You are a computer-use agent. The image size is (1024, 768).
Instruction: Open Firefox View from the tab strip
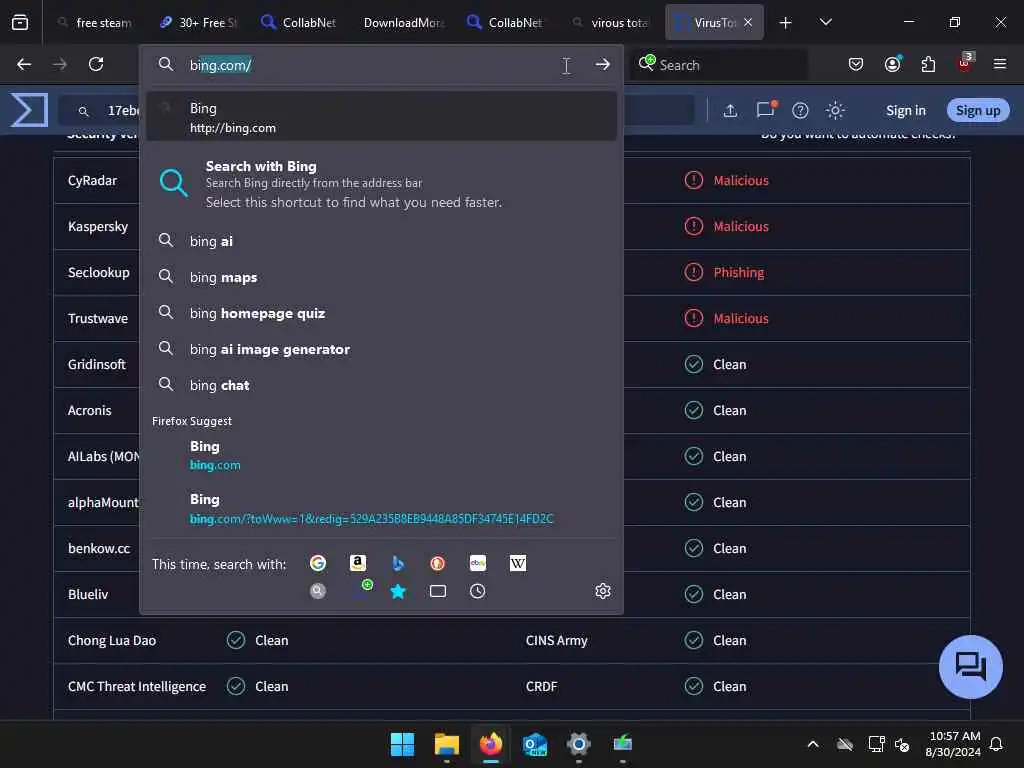(20, 22)
